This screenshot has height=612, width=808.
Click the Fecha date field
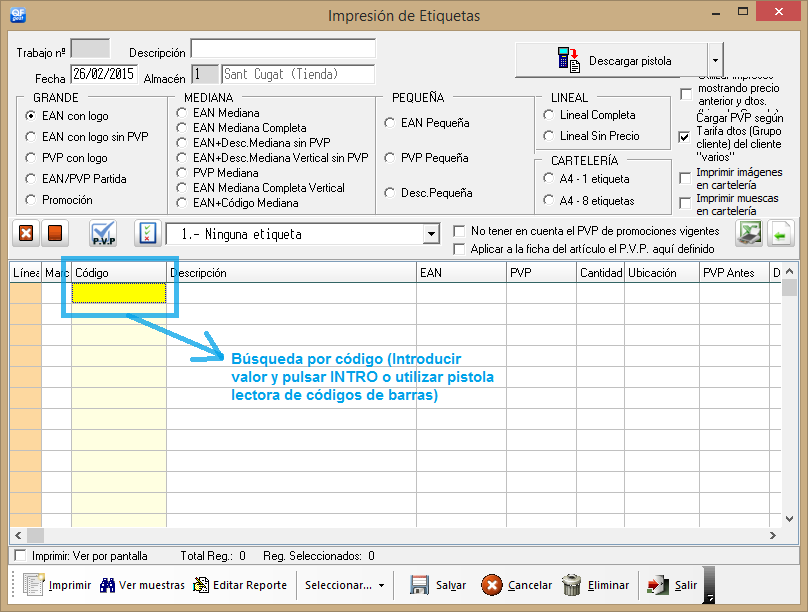[x=104, y=74]
